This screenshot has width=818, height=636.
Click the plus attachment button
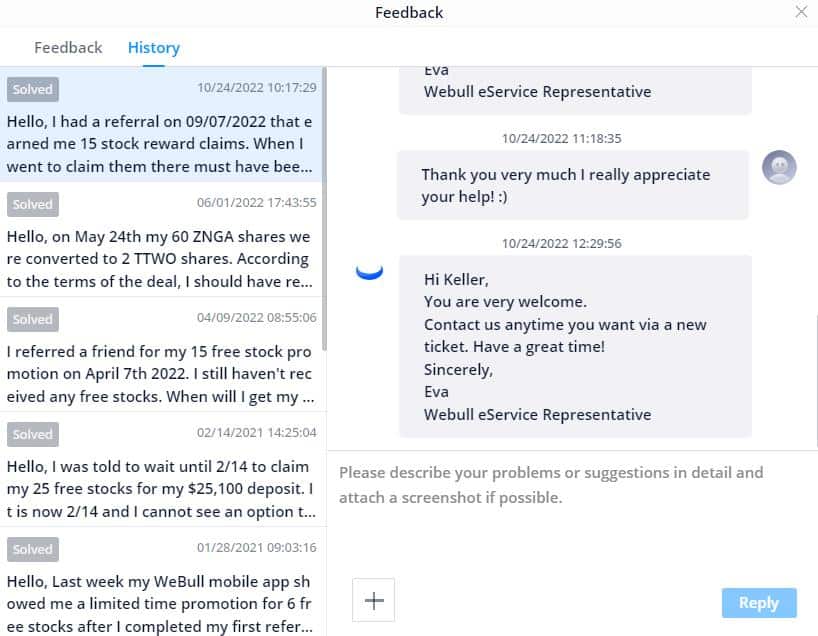coord(374,600)
